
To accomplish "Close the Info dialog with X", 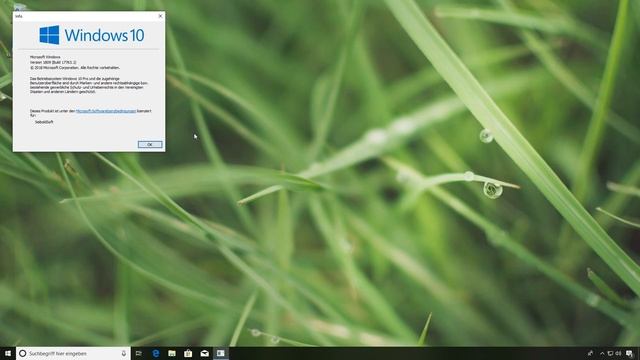I will point(160,16).
